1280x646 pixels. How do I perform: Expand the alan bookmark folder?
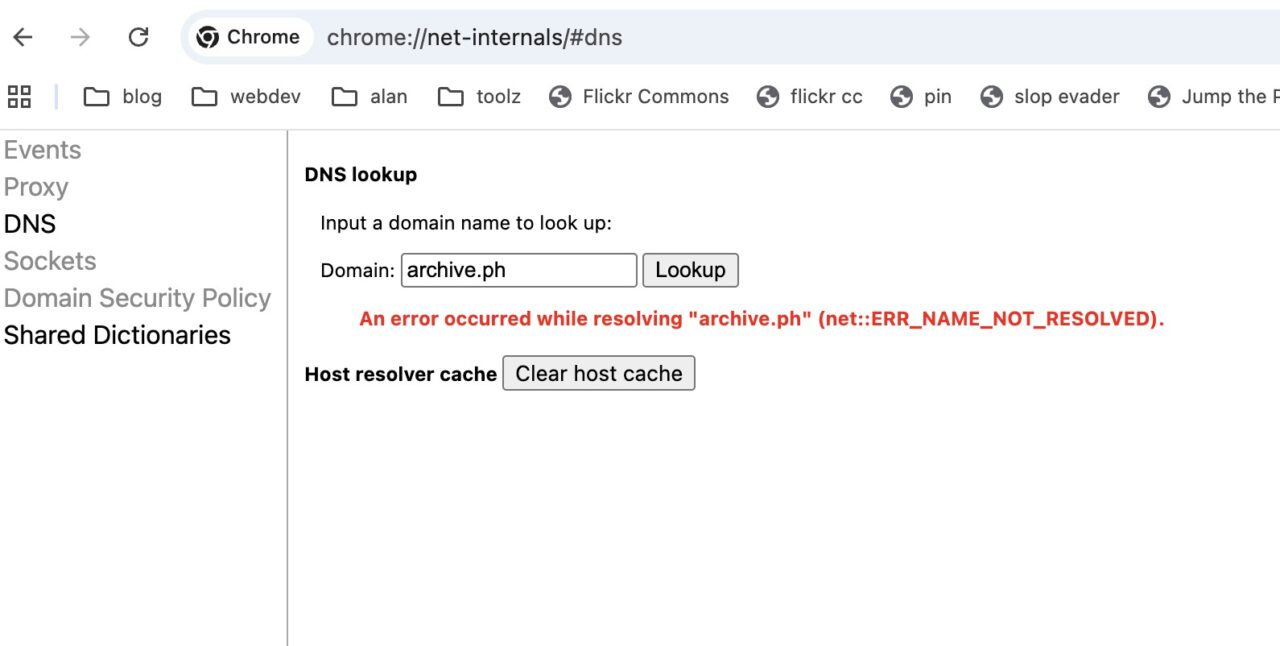pyautogui.click(x=370, y=96)
